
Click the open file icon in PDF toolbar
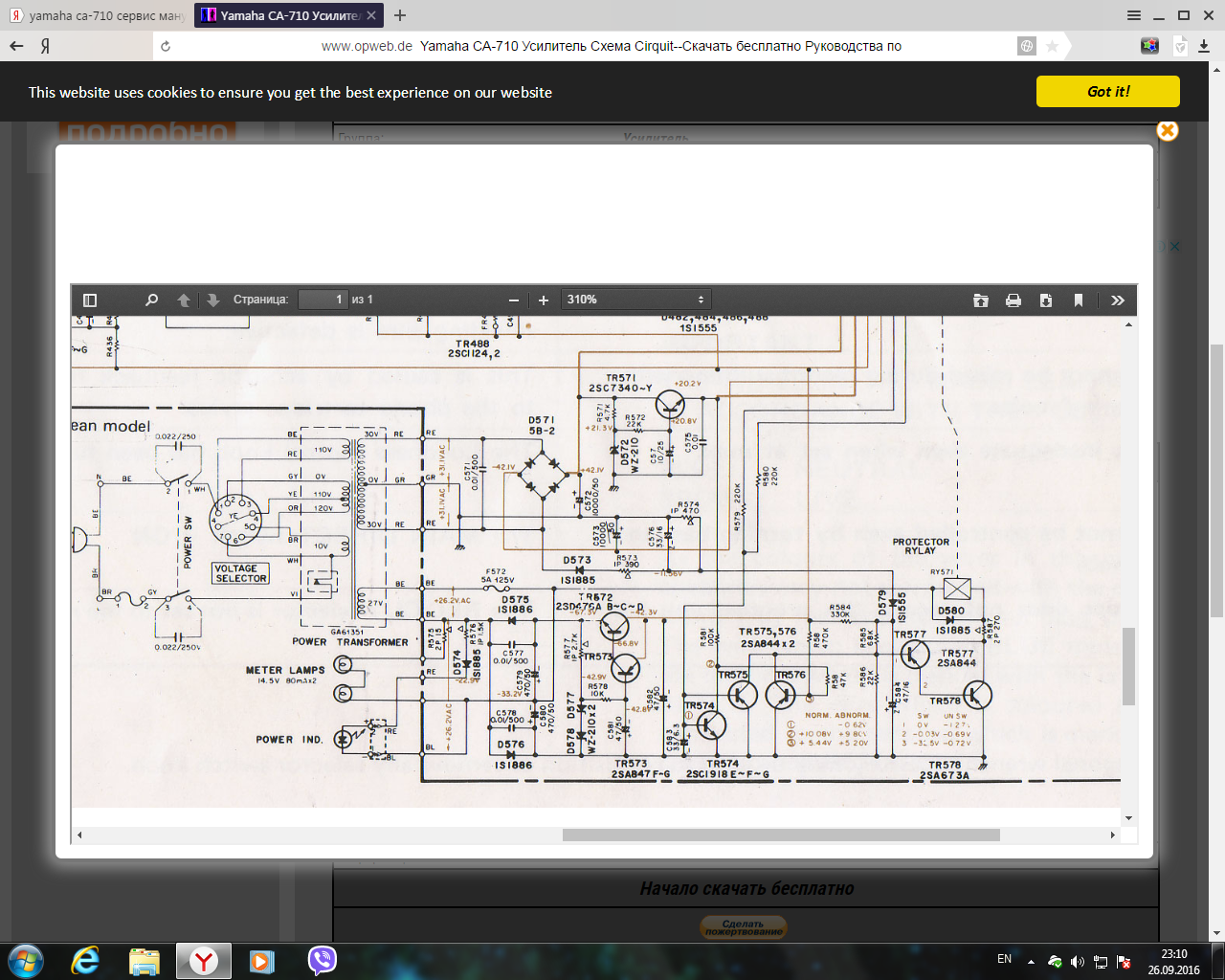981,300
